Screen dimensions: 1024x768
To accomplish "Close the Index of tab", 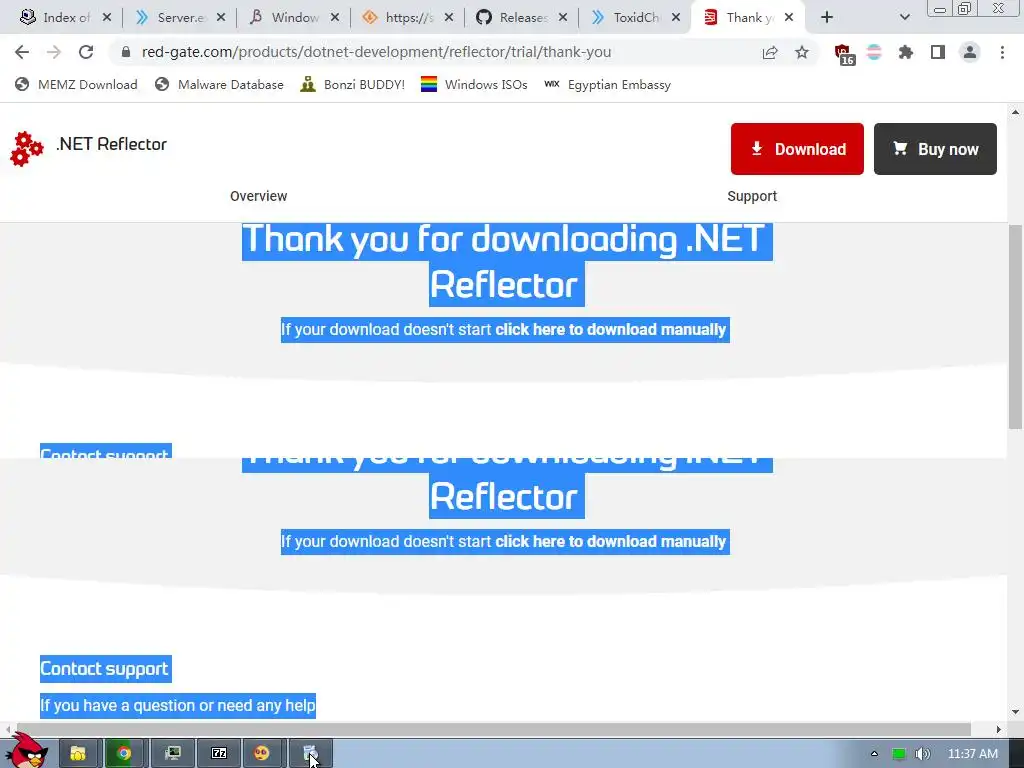I will 106,18.
